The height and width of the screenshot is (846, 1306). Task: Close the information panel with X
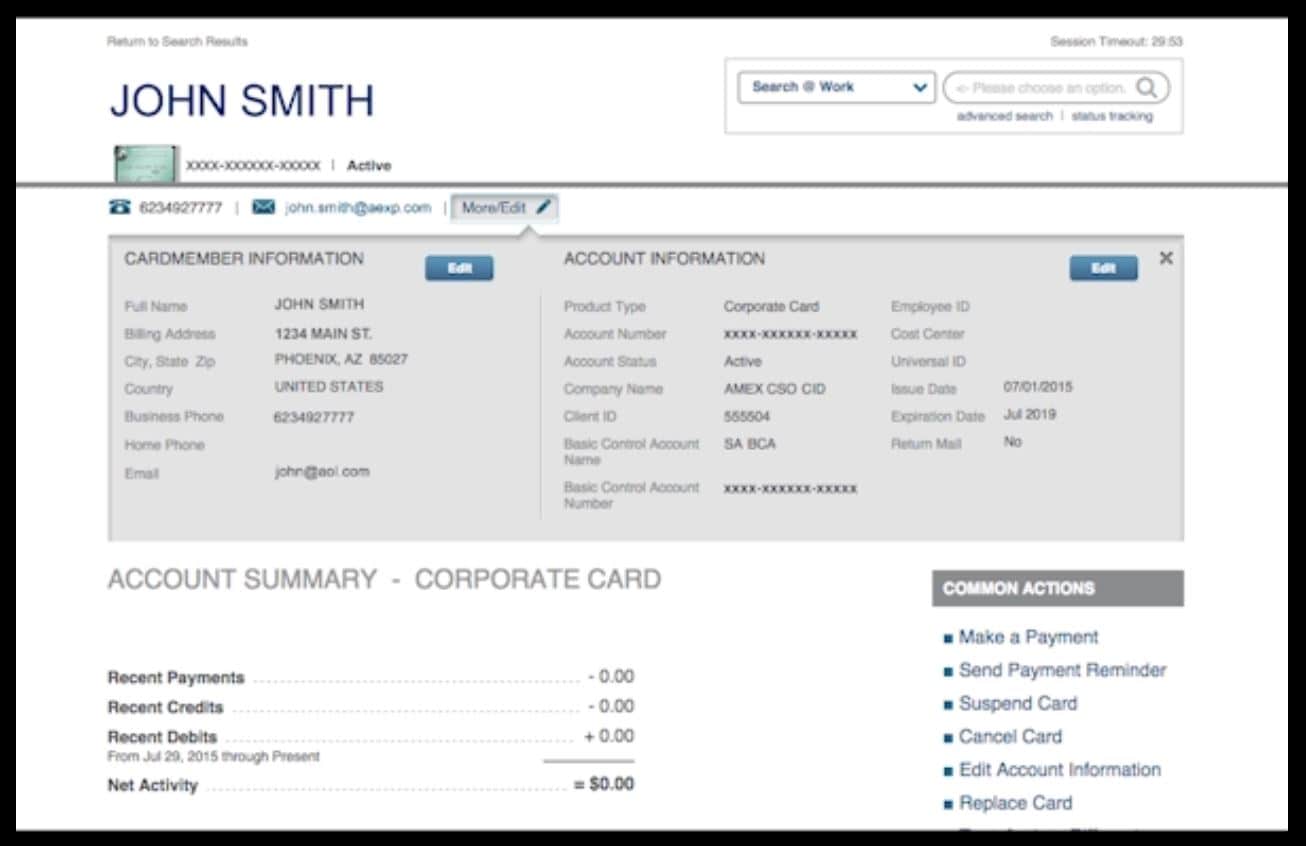coord(1165,259)
